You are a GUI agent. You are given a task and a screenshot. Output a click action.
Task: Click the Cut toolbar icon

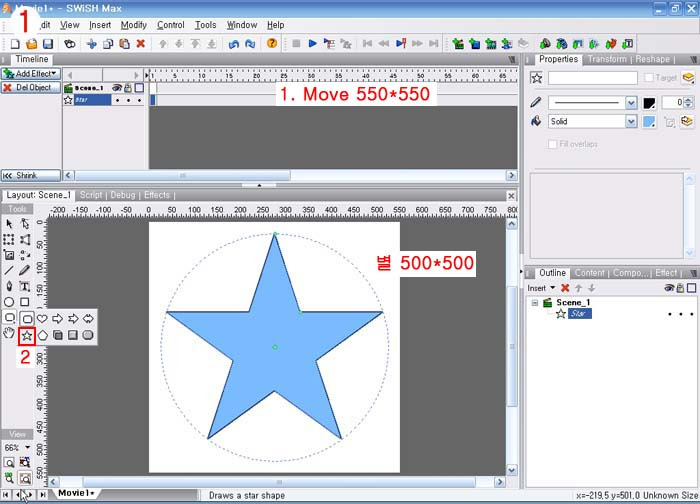coord(92,44)
